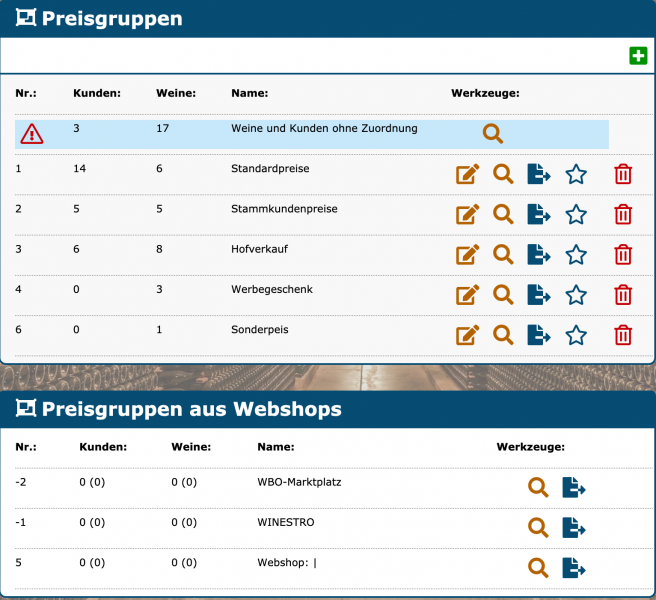Mark Stammkundenpreise with the star icon
The width and height of the screenshot is (656, 600).
(576, 215)
